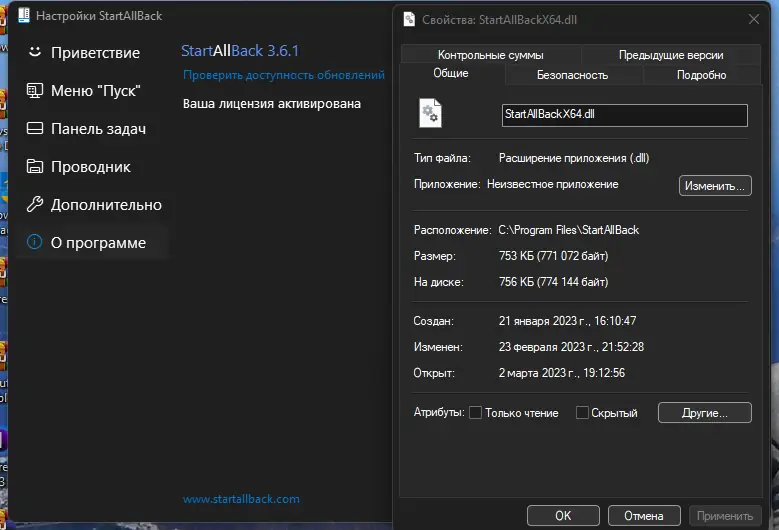
Task: Open the www.startallback.com link
Action: tap(241, 499)
